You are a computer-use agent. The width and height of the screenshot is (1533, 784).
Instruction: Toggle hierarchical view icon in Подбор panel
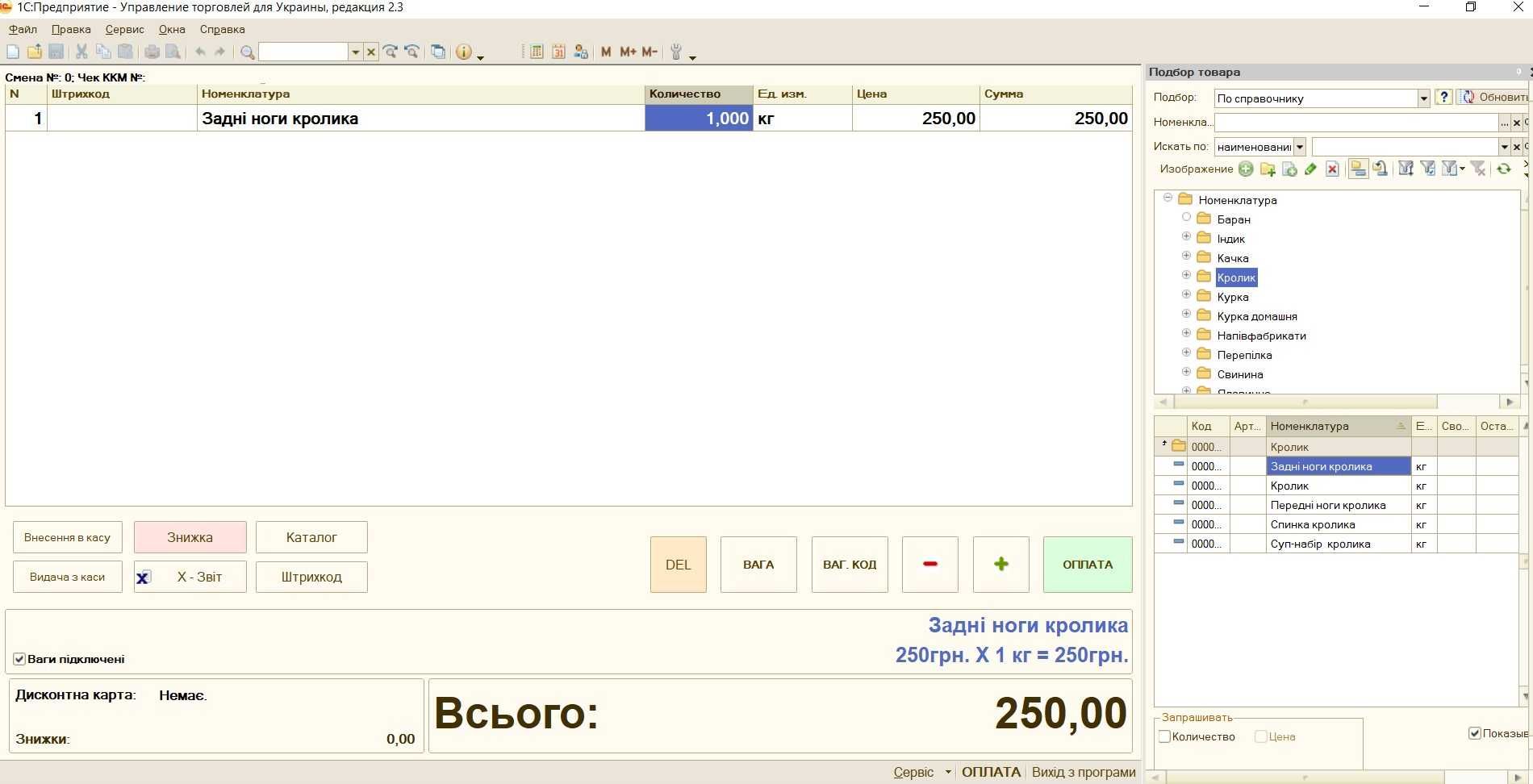click(x=1359, y=169)
